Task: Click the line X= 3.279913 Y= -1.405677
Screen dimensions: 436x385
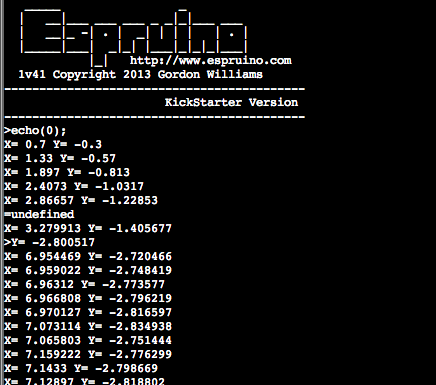Action: click(88, 229)
